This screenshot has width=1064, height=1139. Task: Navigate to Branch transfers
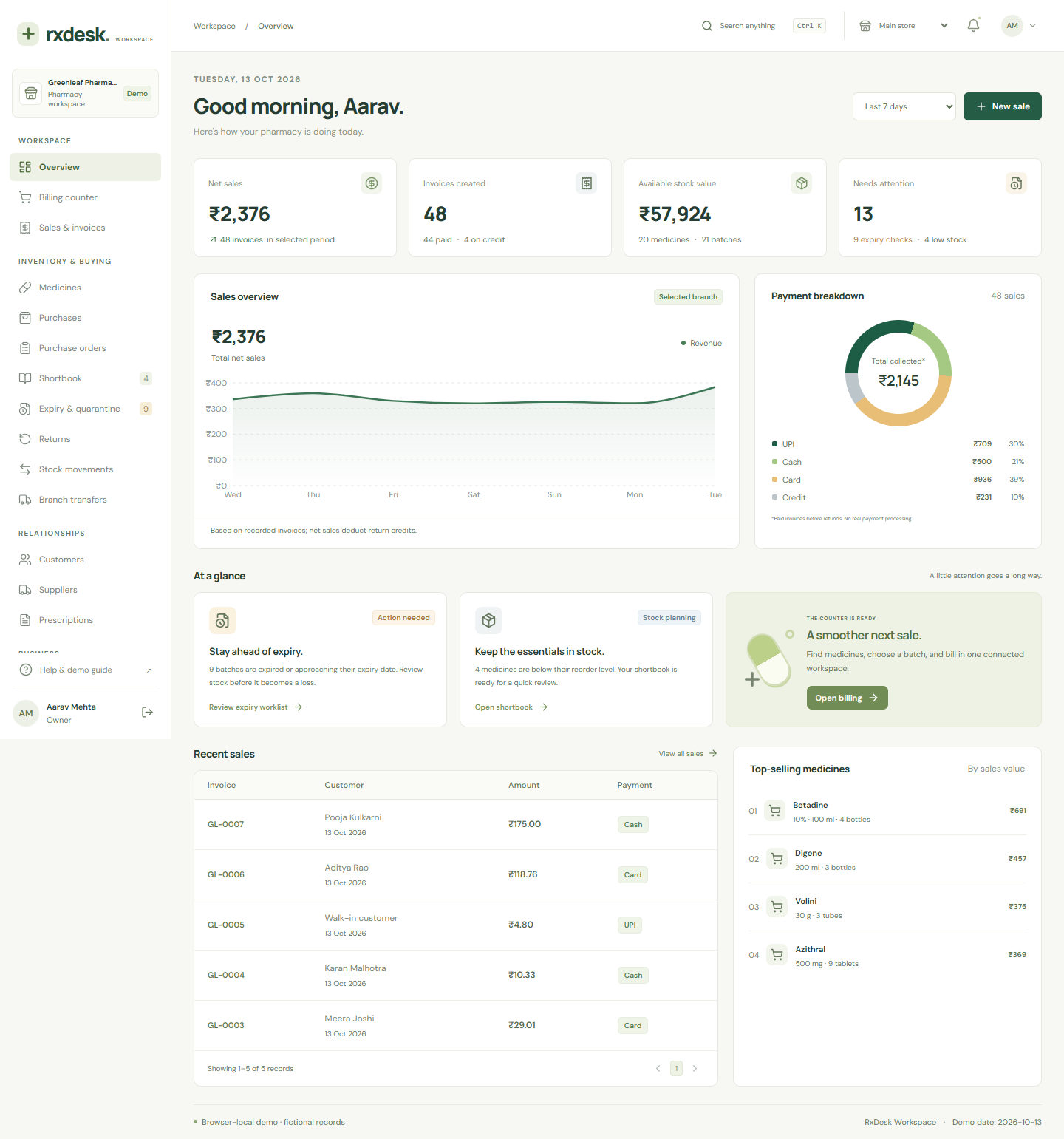pos(85,500)
